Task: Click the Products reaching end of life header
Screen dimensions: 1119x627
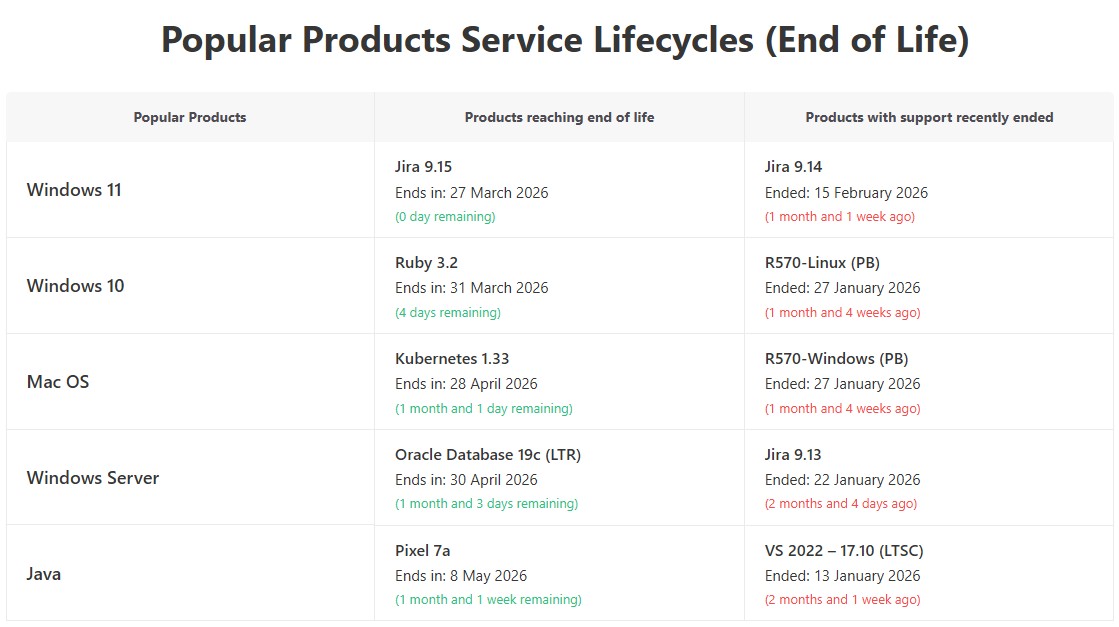Action: [x=559, y=117]
